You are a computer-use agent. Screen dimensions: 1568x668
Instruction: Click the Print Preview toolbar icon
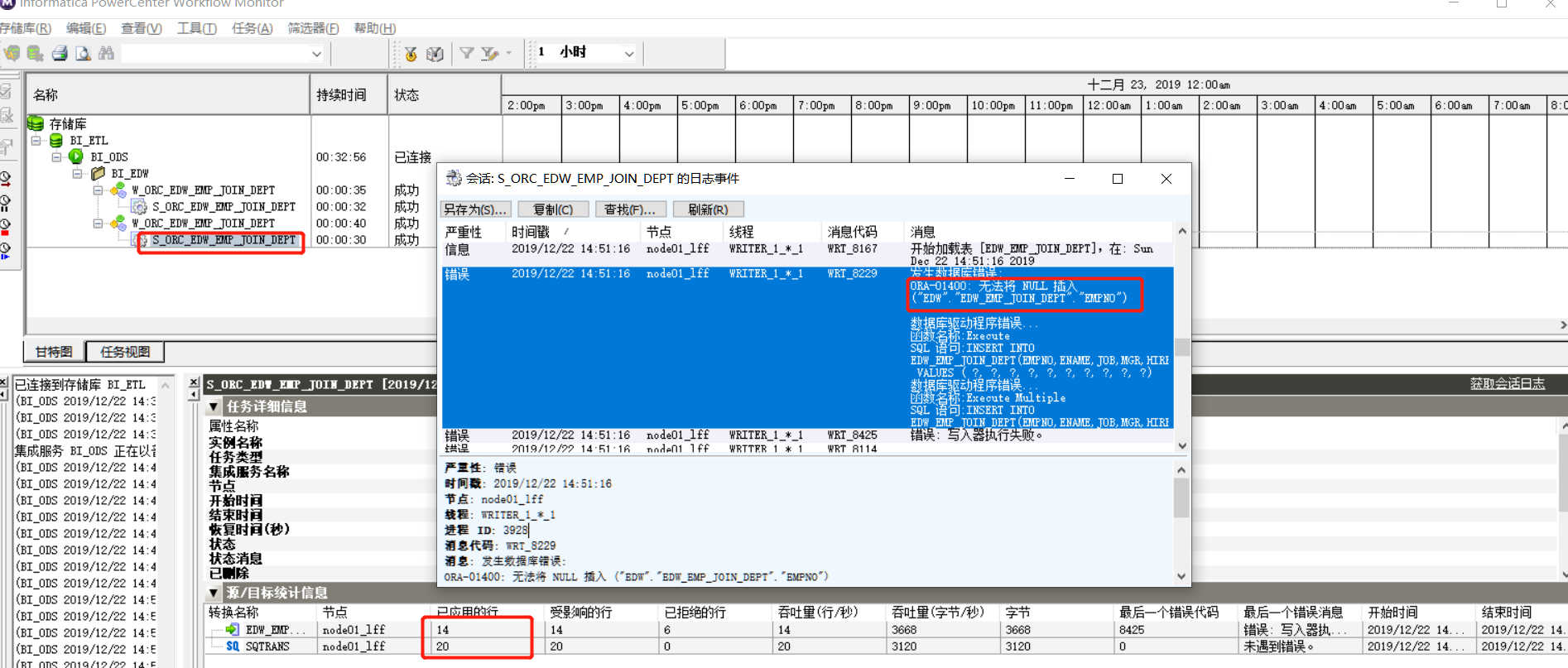[x=83, y=53]
